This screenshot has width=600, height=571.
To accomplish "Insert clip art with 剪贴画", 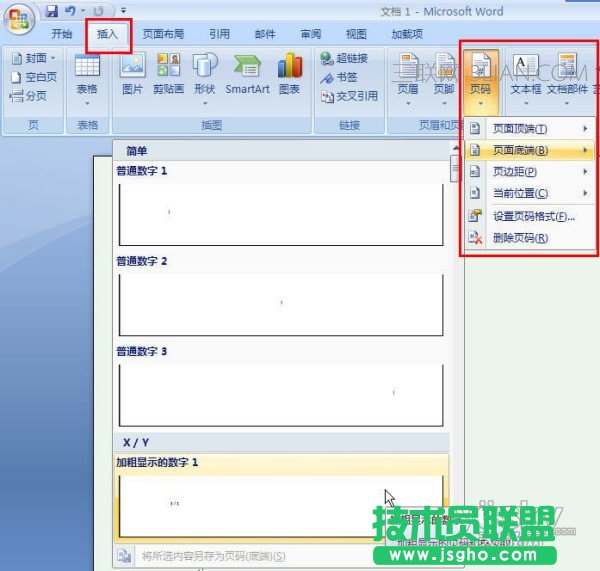I will click(169, 75).
